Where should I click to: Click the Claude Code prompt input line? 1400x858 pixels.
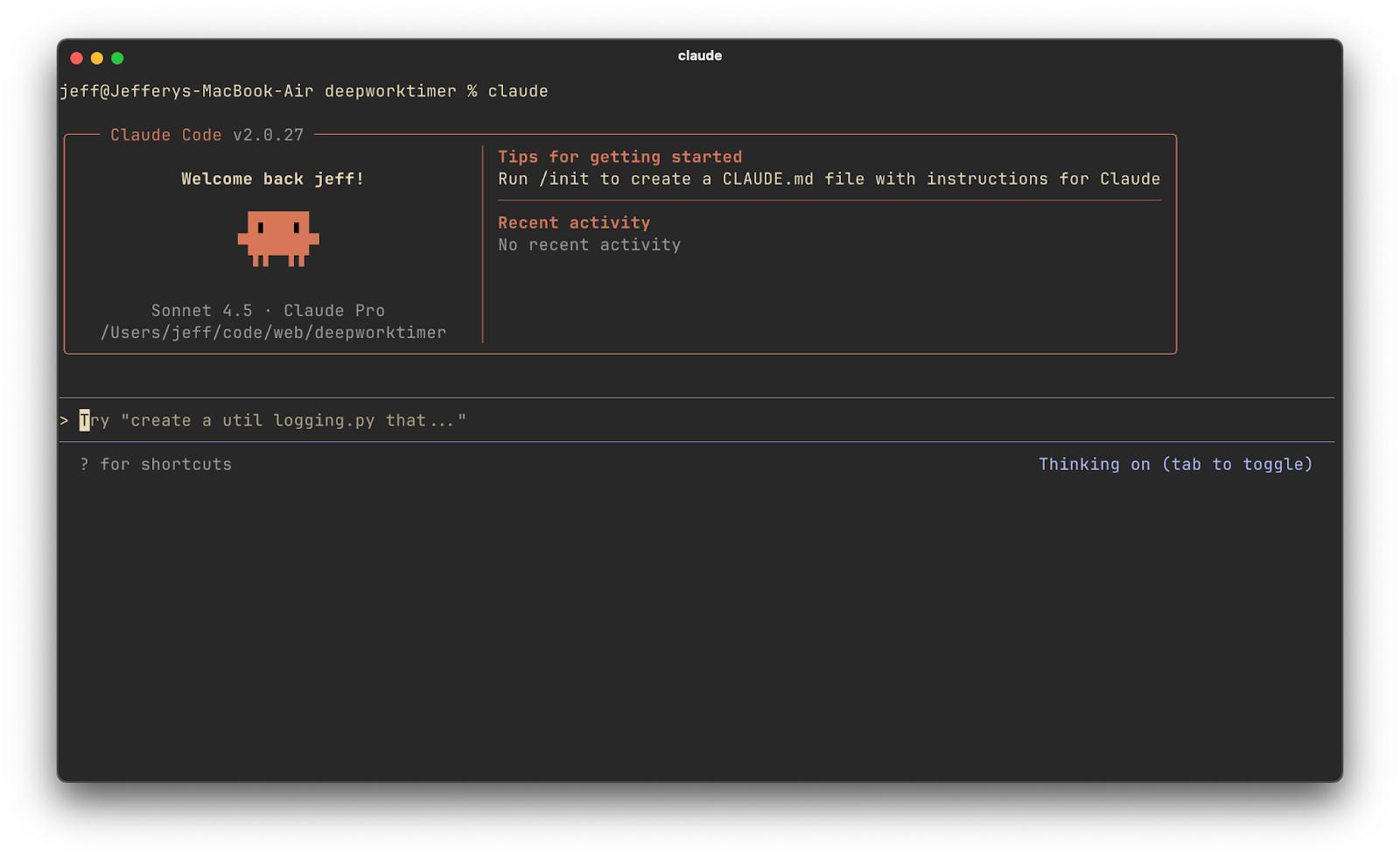click(x=696, y=420)
